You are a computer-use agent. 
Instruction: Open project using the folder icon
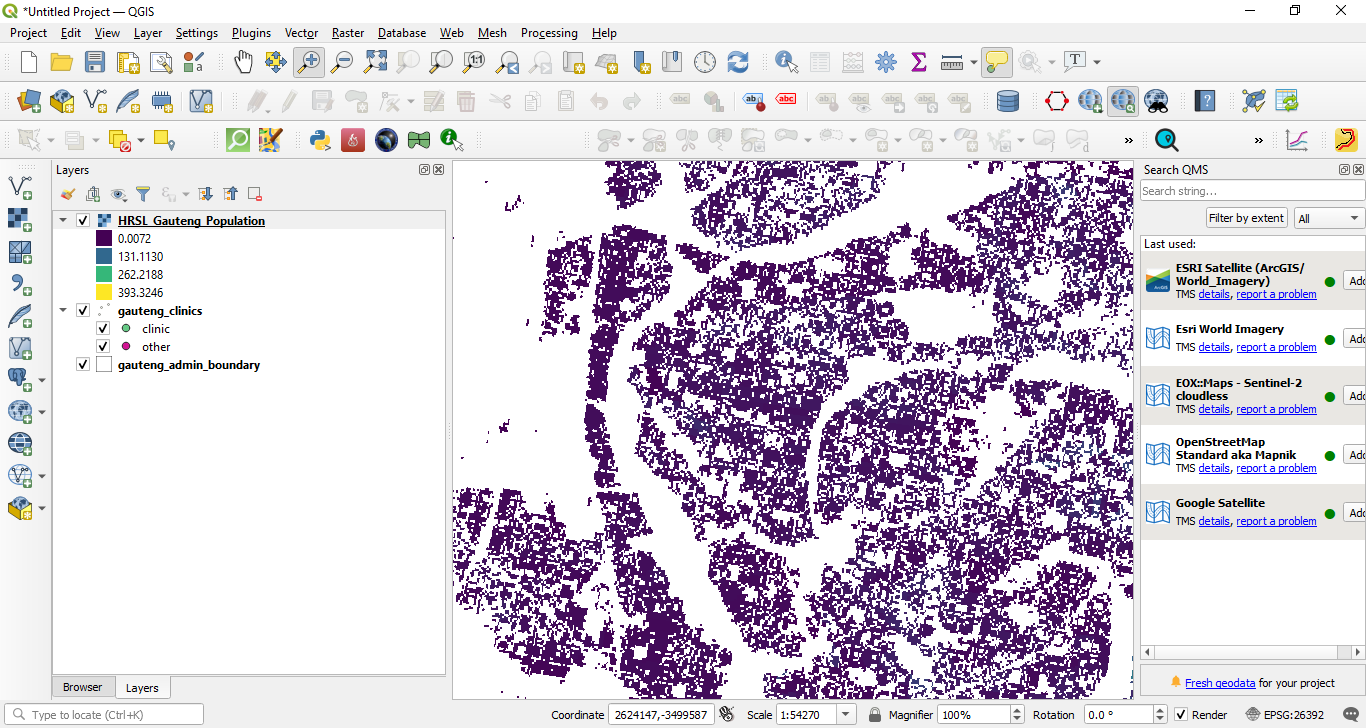(x=62, y=62)
